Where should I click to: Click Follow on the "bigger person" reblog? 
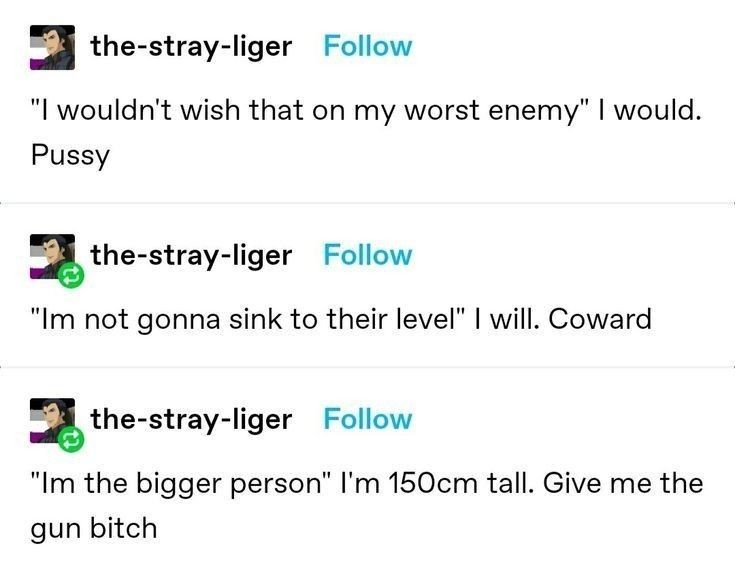(x=368, y=419)
